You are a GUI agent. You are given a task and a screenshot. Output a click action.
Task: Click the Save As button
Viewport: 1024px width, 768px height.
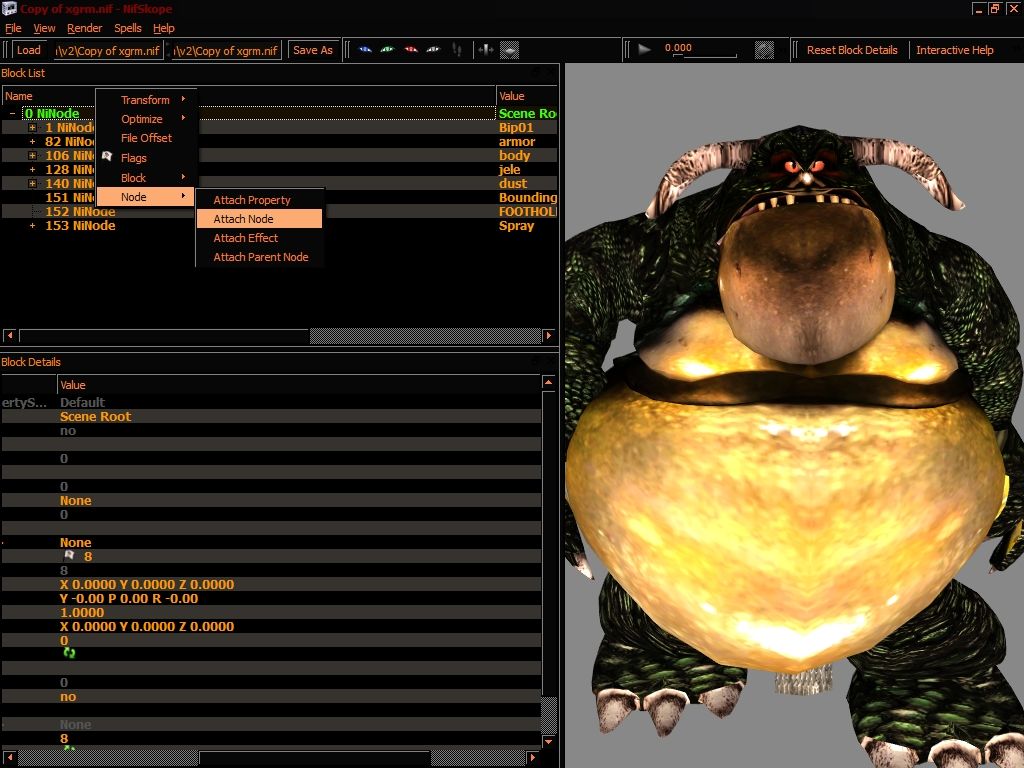click(313, 50)
